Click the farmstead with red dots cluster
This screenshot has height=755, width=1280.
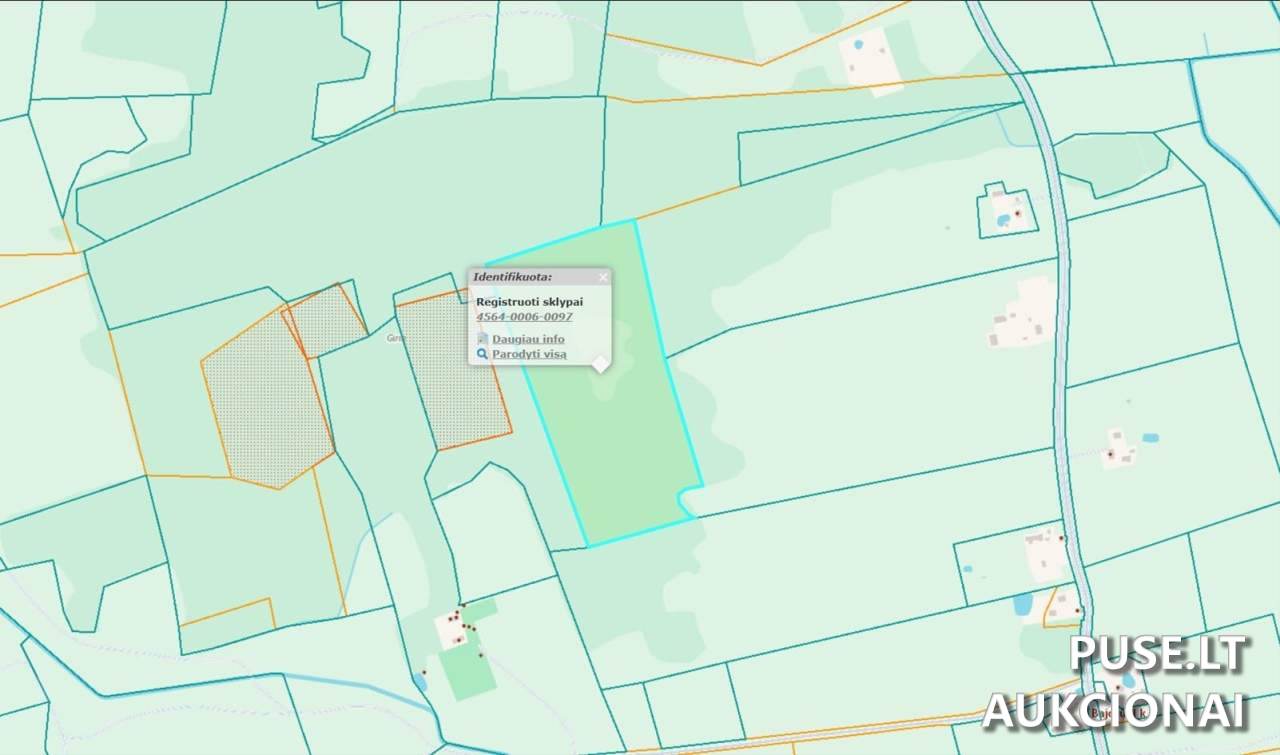[x=453, y=628]
